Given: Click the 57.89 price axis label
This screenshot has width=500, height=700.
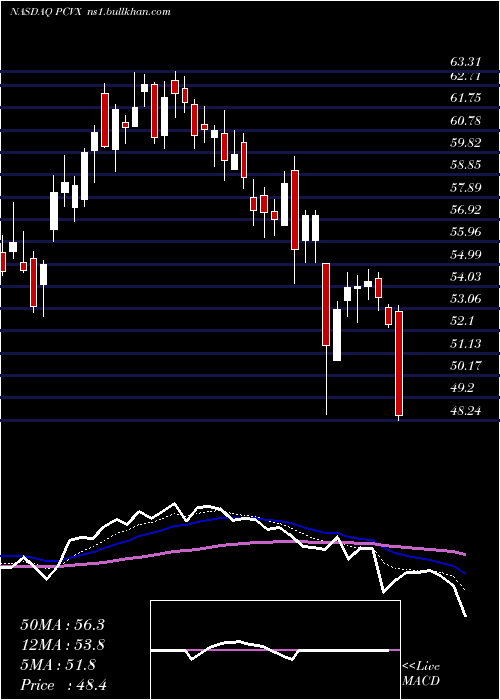Looking at the screenshot, I should [466, 188].
